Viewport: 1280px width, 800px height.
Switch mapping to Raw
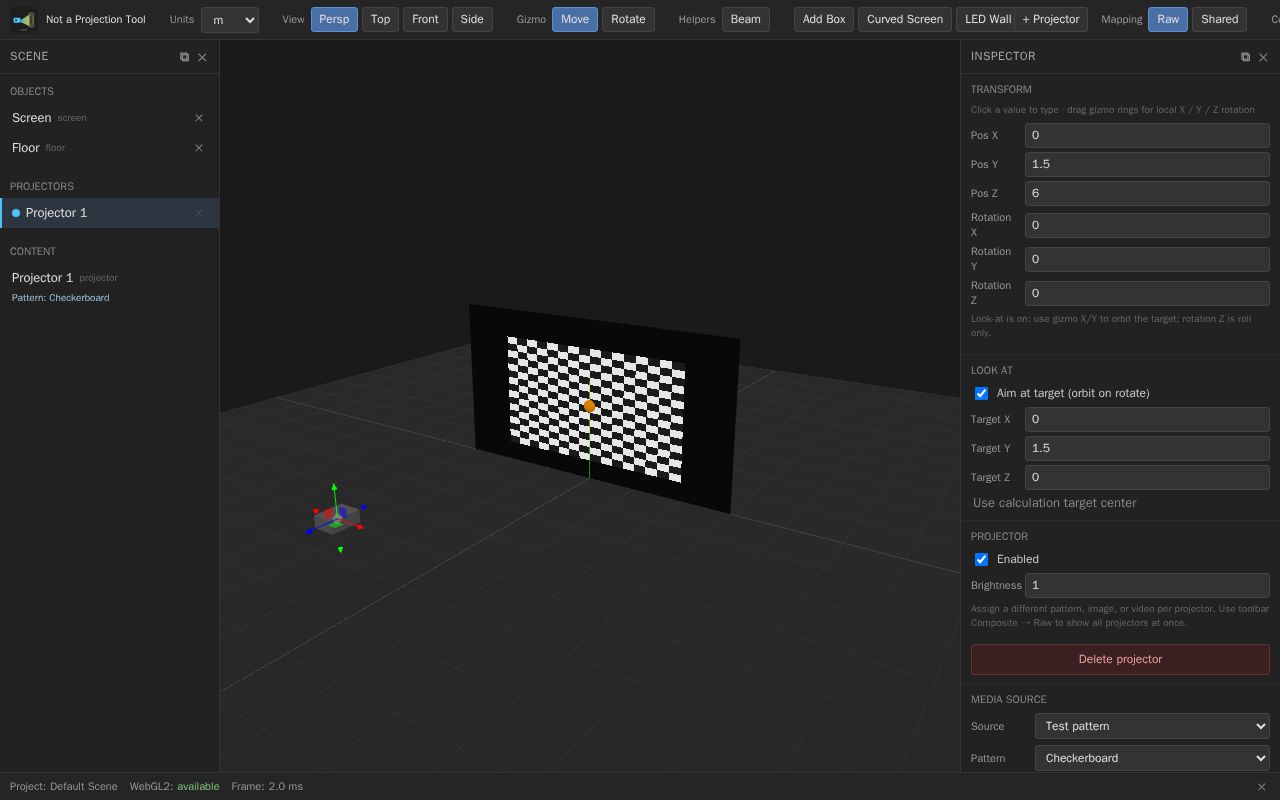(1168, 19)
